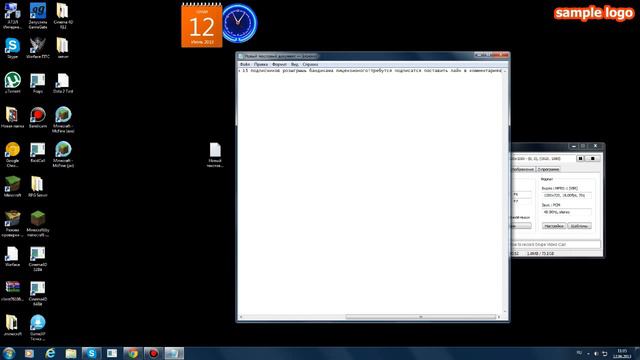The height and width of the screenshot is (360, 640).
Task: Select the server folder icon
Action: [63, 48]
